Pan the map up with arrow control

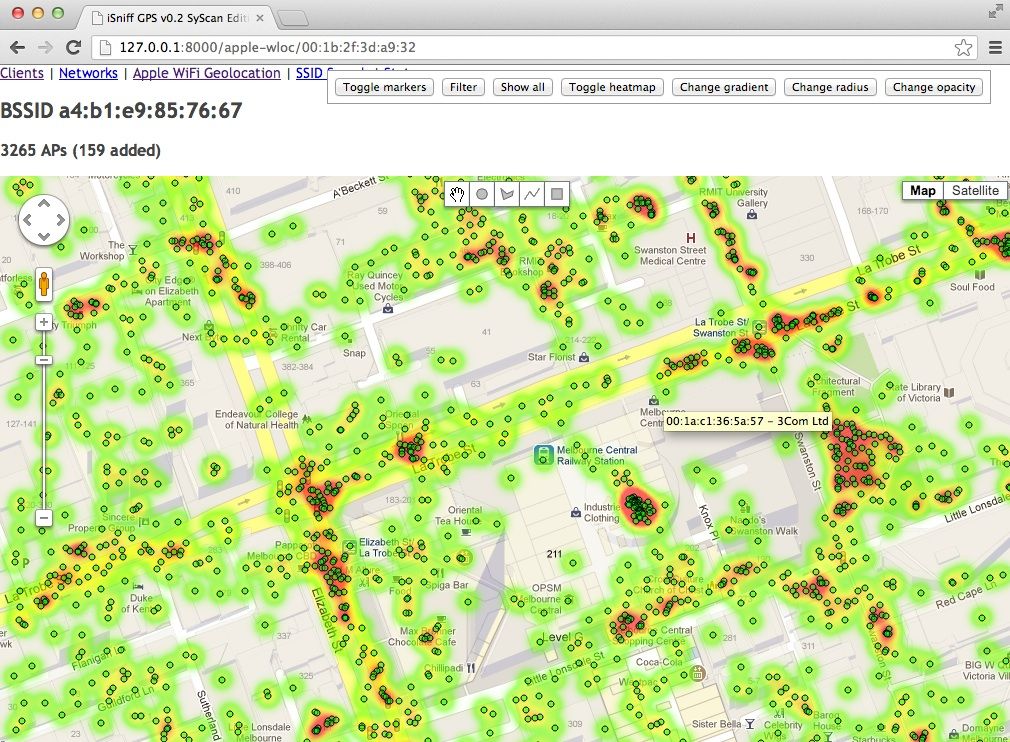click(x=44, y=205)
